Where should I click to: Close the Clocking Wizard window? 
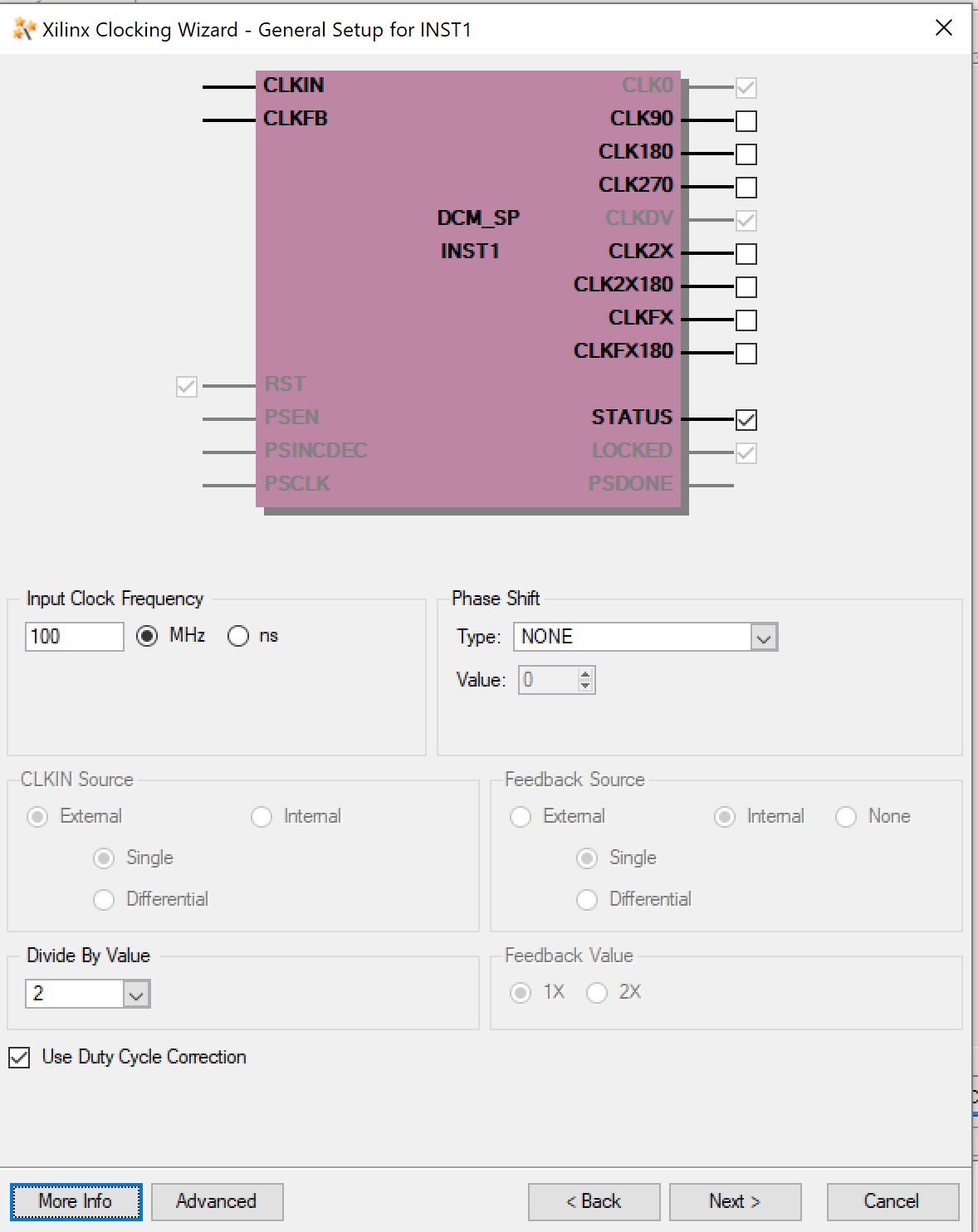pos(944,28)
